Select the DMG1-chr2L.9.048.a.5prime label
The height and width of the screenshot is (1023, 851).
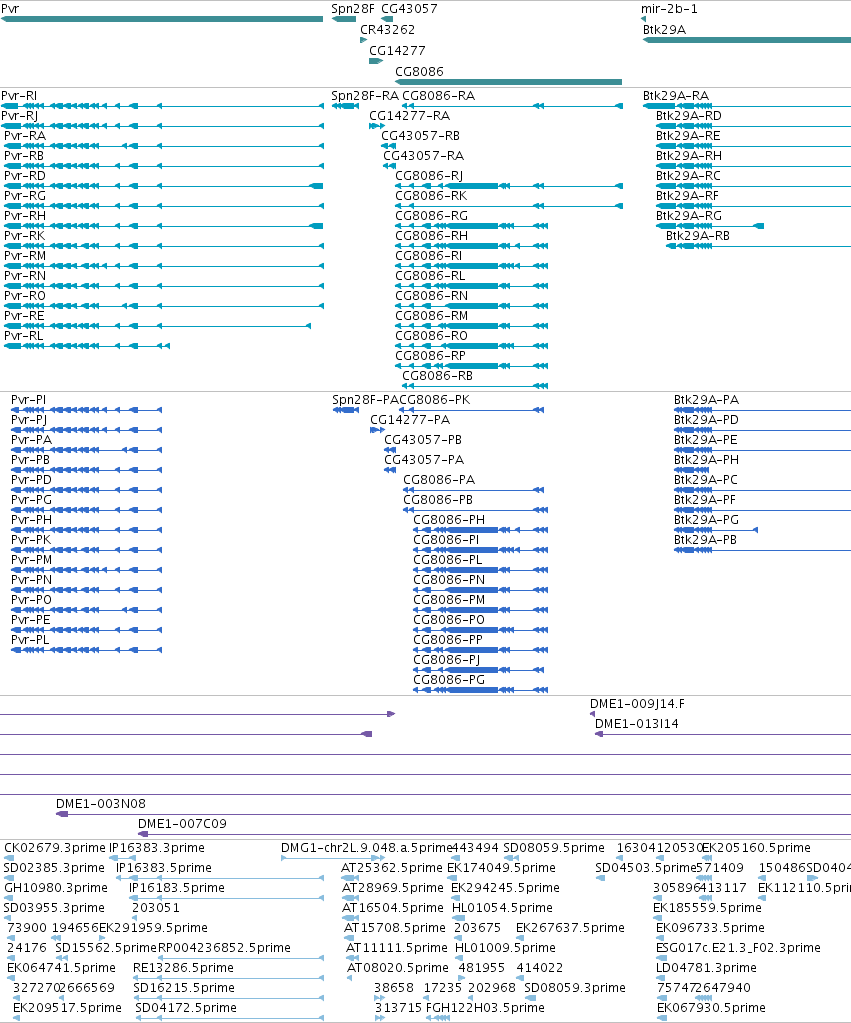click(x=366, y=848)
